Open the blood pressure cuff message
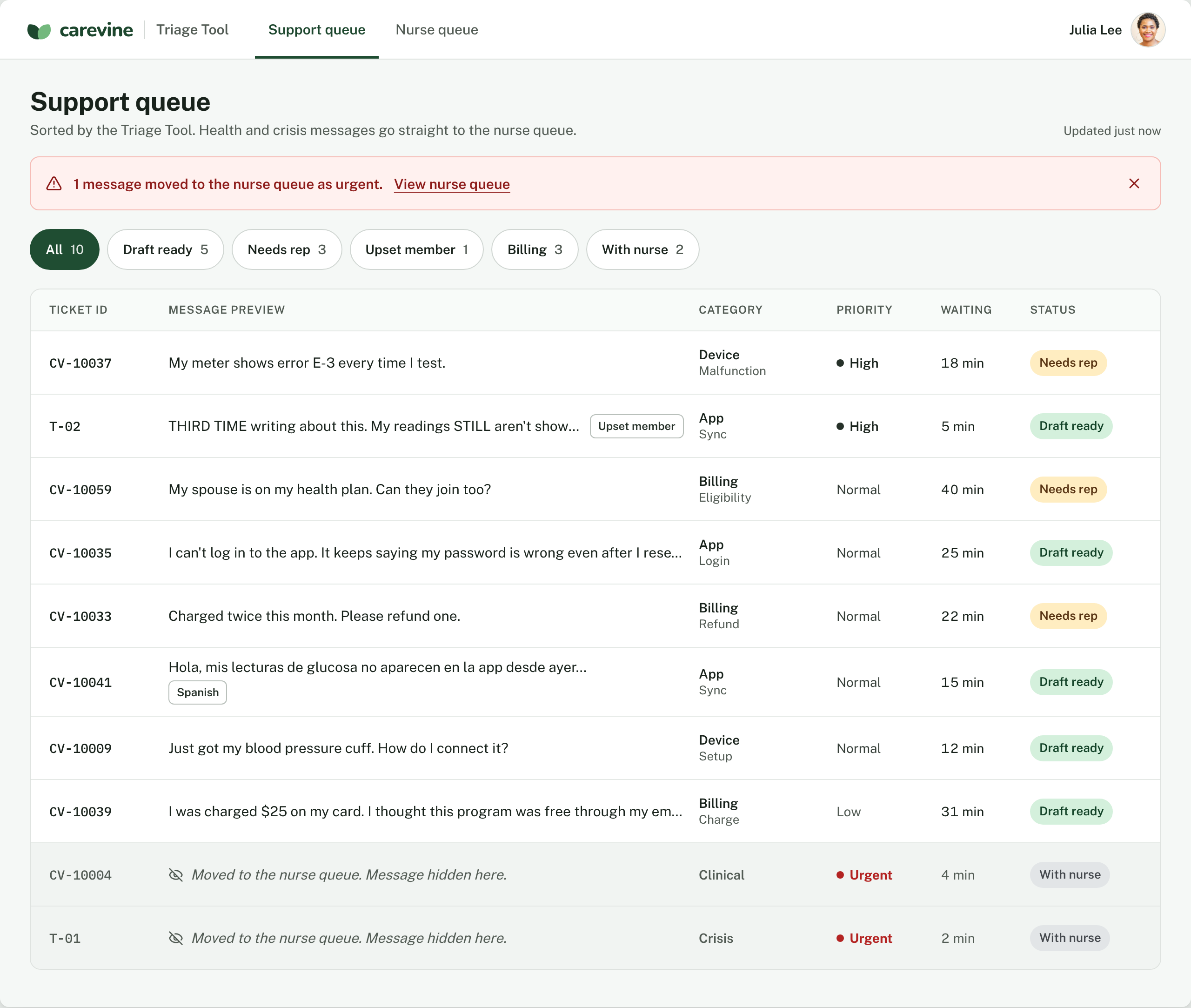This screenshot has height=1008, width=1191. [338, 749]
